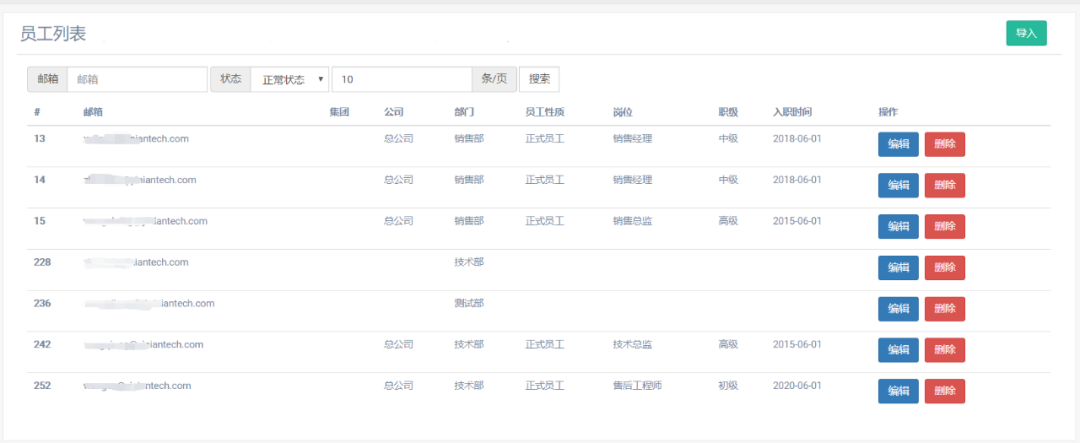1080x443 pixels.
Task: Delete employee 236 in 测试部
Action: (x=944, y=308)
